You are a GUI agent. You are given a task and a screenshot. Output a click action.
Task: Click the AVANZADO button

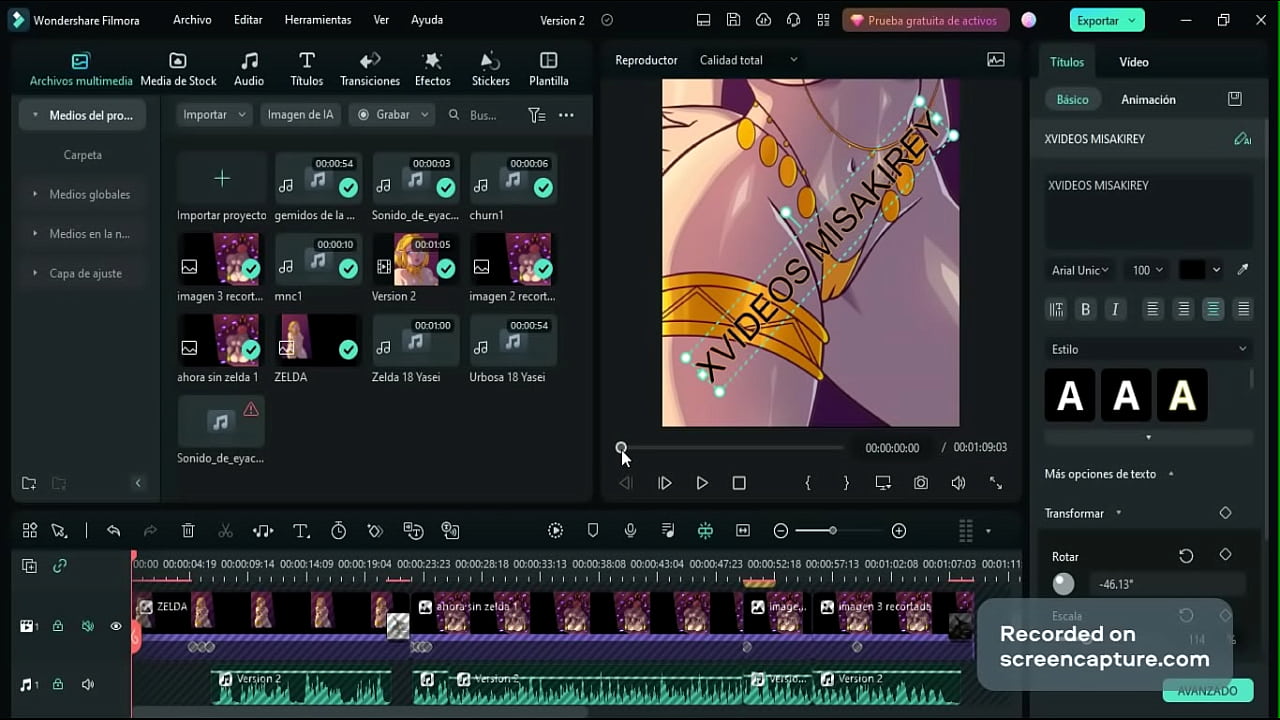coord(1207,691)
